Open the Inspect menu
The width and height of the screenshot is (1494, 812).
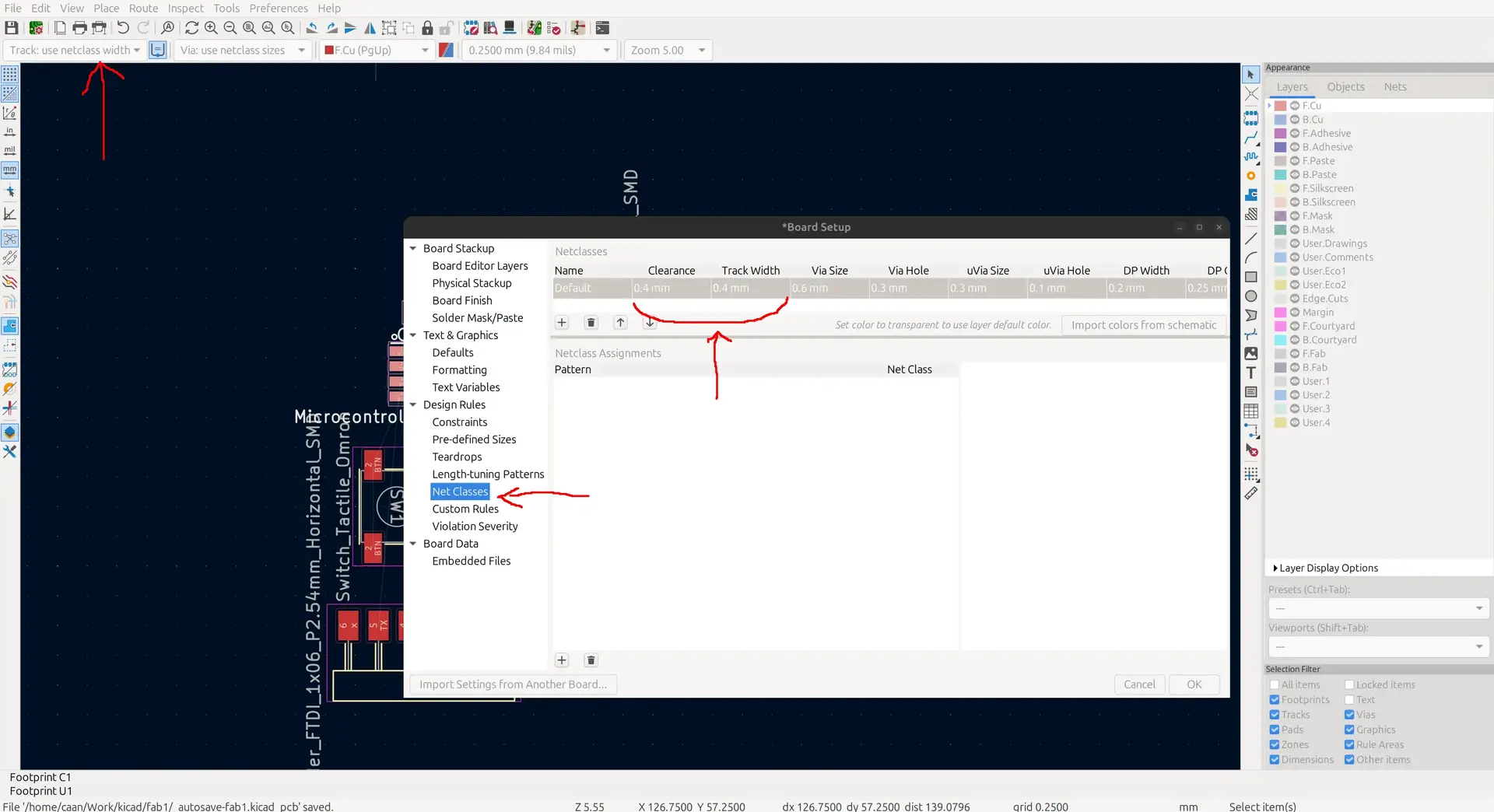[185, 9]
